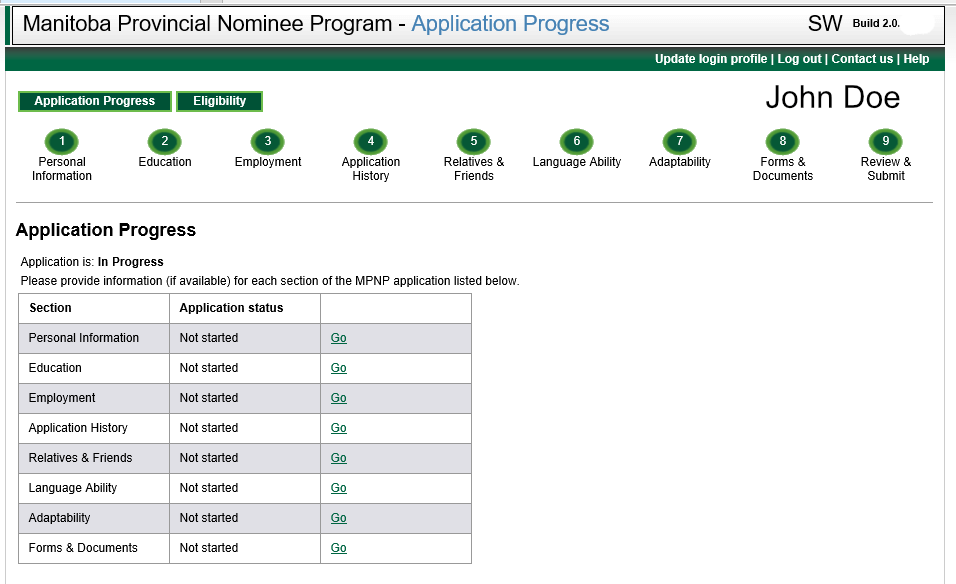956x584 pixels.
Task: Click Go link in Education row
Action: [338, 368]
